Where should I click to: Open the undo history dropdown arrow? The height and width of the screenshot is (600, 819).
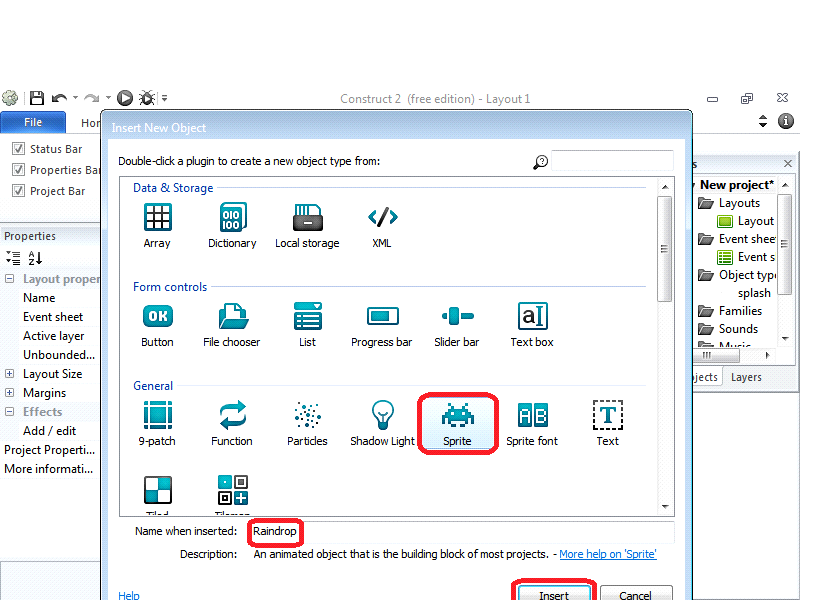tap(75, 98)
